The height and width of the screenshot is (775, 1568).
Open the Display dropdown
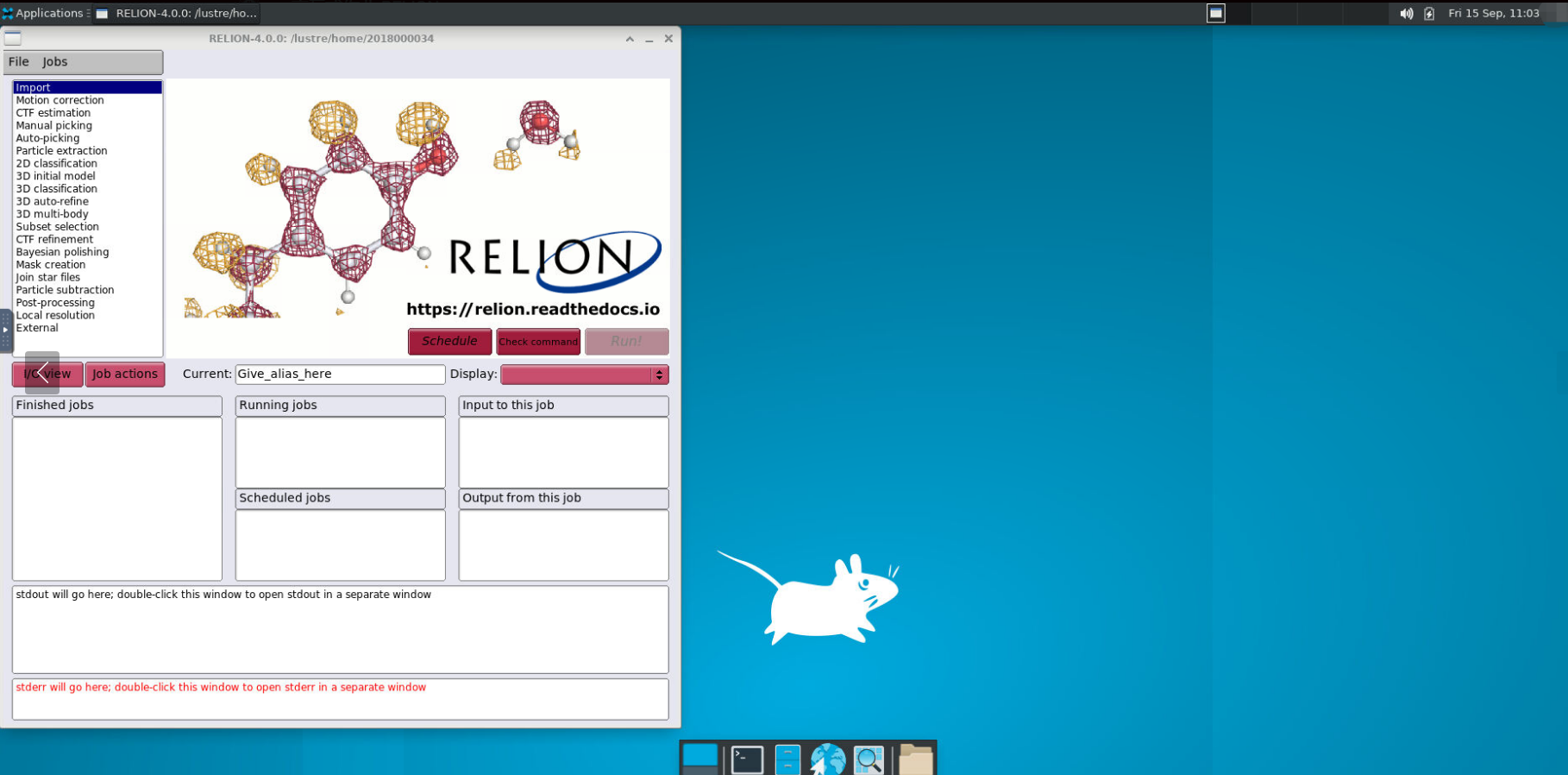pyautogui.click(x=584, y=375)
